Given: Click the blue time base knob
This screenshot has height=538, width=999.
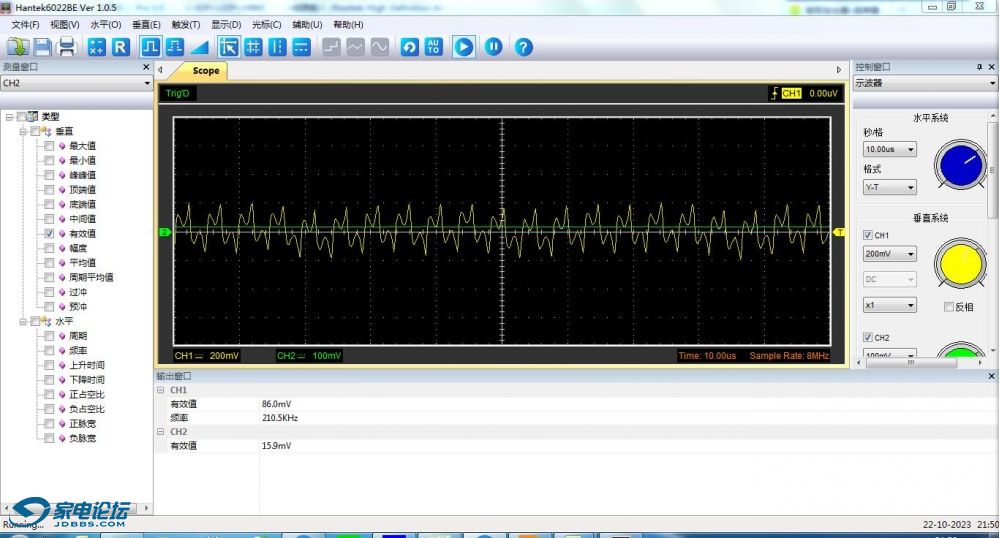Looking at the screenshot, I should [961, 165].
